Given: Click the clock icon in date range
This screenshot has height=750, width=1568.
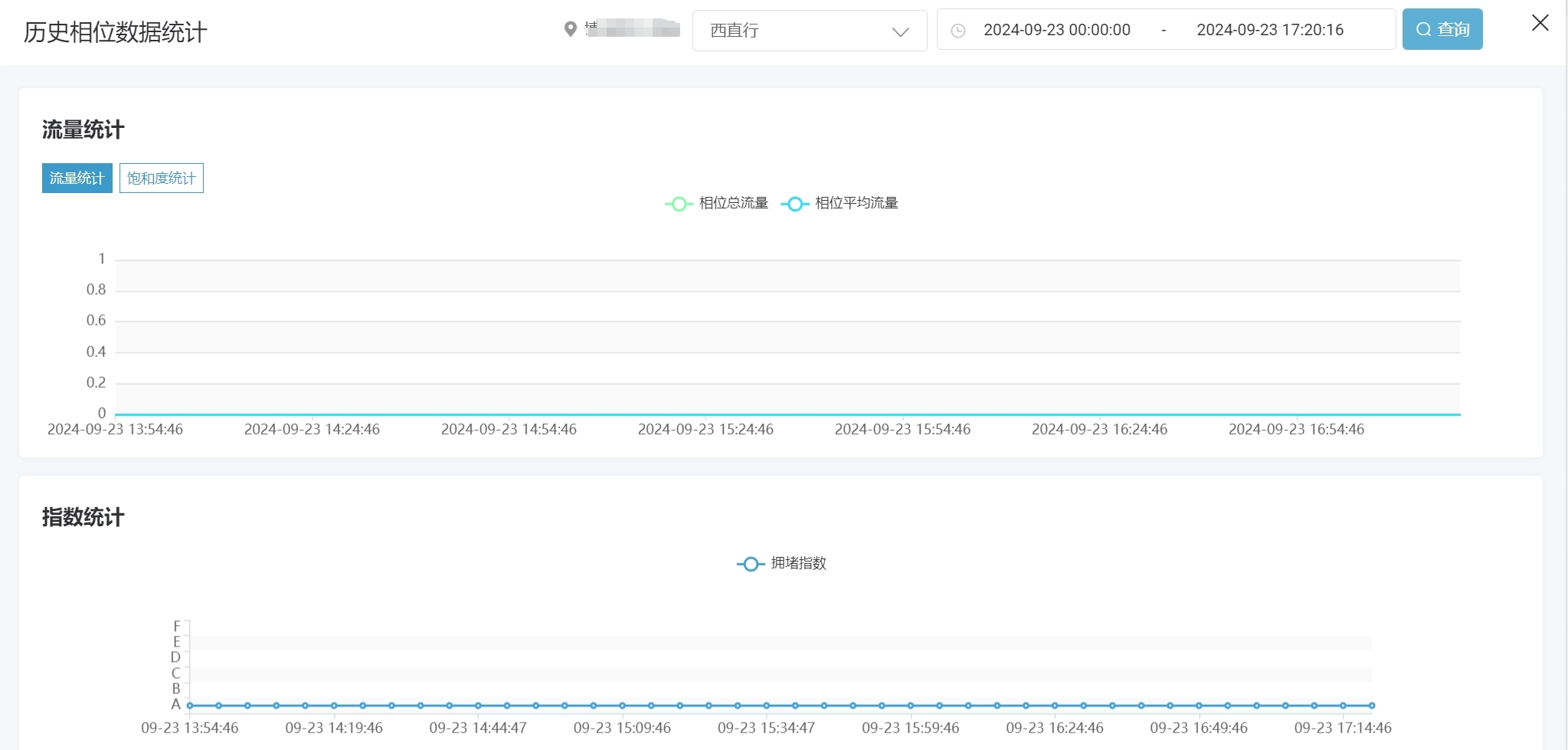Looking at the screenshot, I should tap(957, 31).
